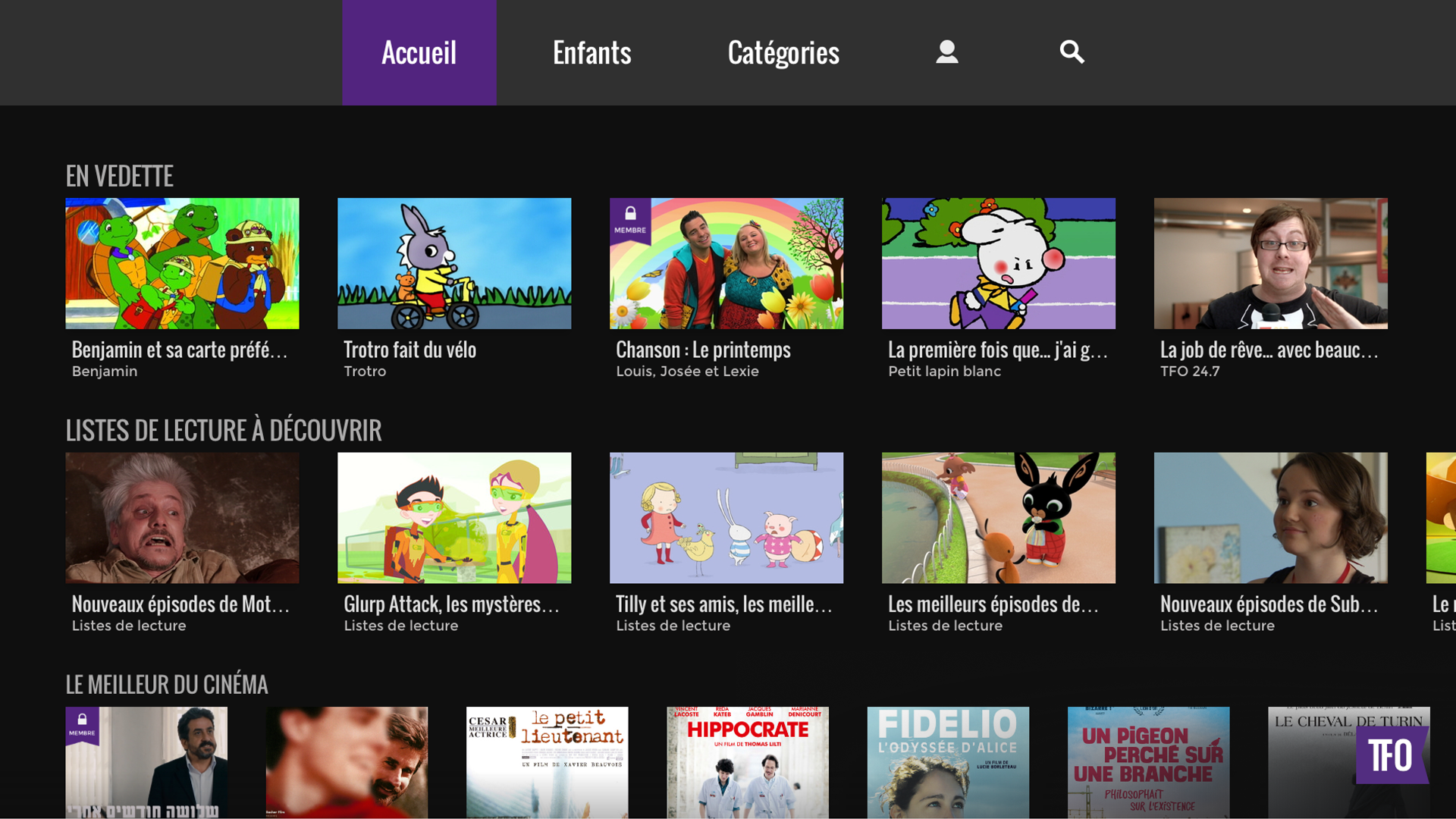Open Nouveaux épisodes de Sub playlist thumbnail

click(x=1271, y=518)
